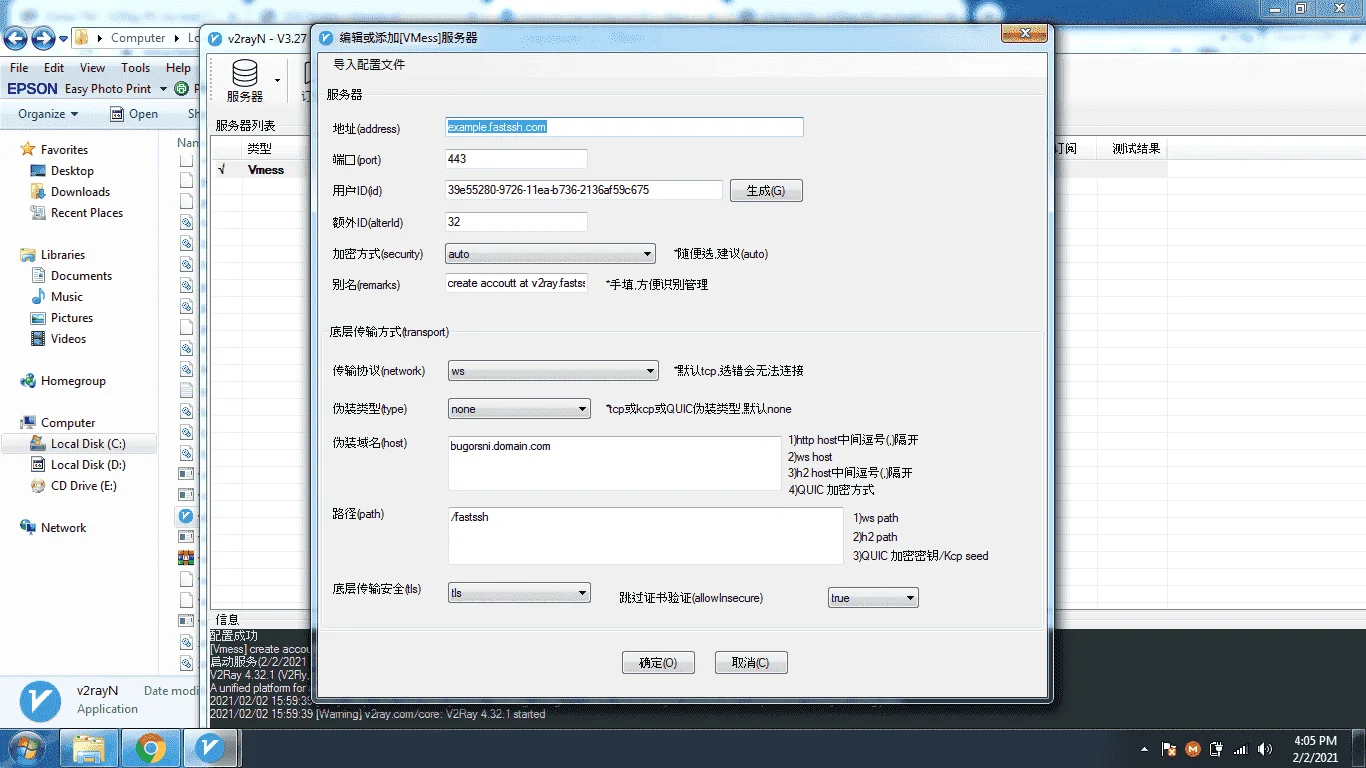This screenshot has height=768, width=1366.
Task: Click the Explorer Back arrow button
Action: 16,39
